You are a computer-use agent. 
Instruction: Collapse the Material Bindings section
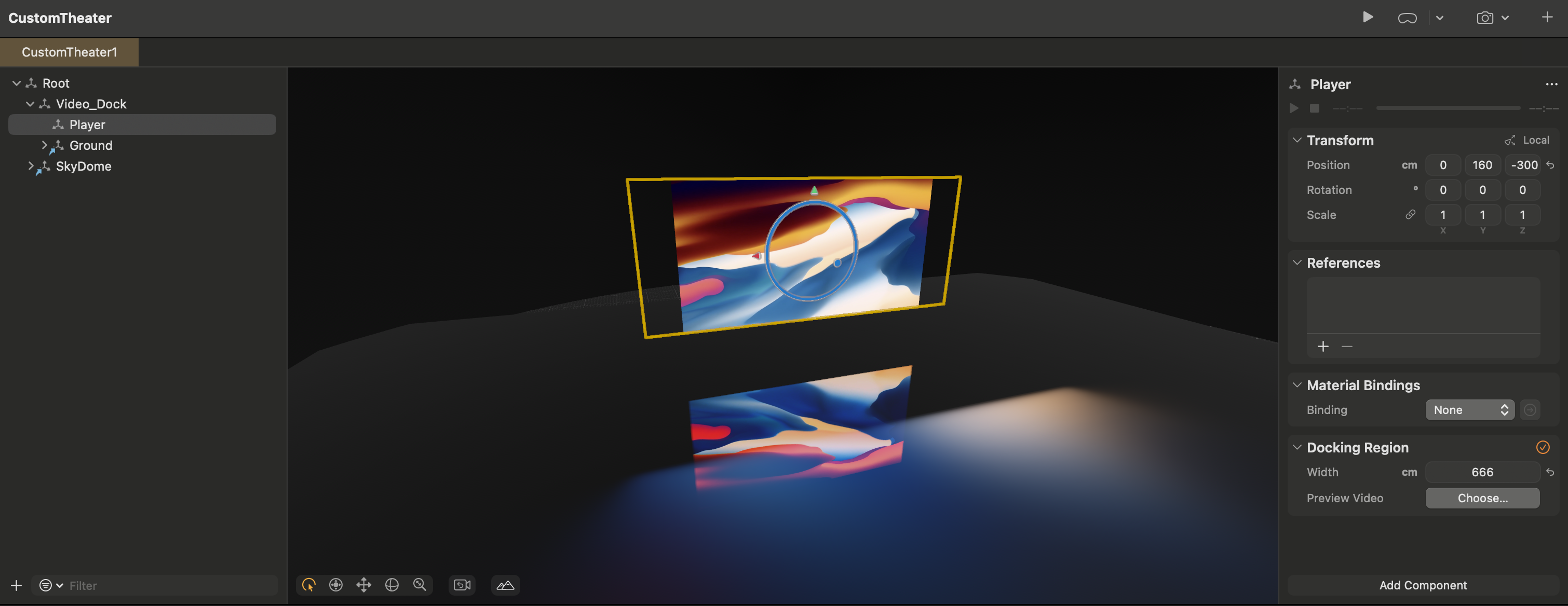coord(1297,384)
